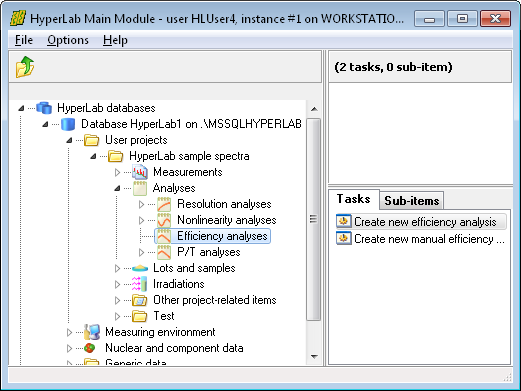Image resolution: width=521 pixels, height=391 pixels.
Task: Collapse the HyperLab databases root node
Action: [x=21, y=108]
